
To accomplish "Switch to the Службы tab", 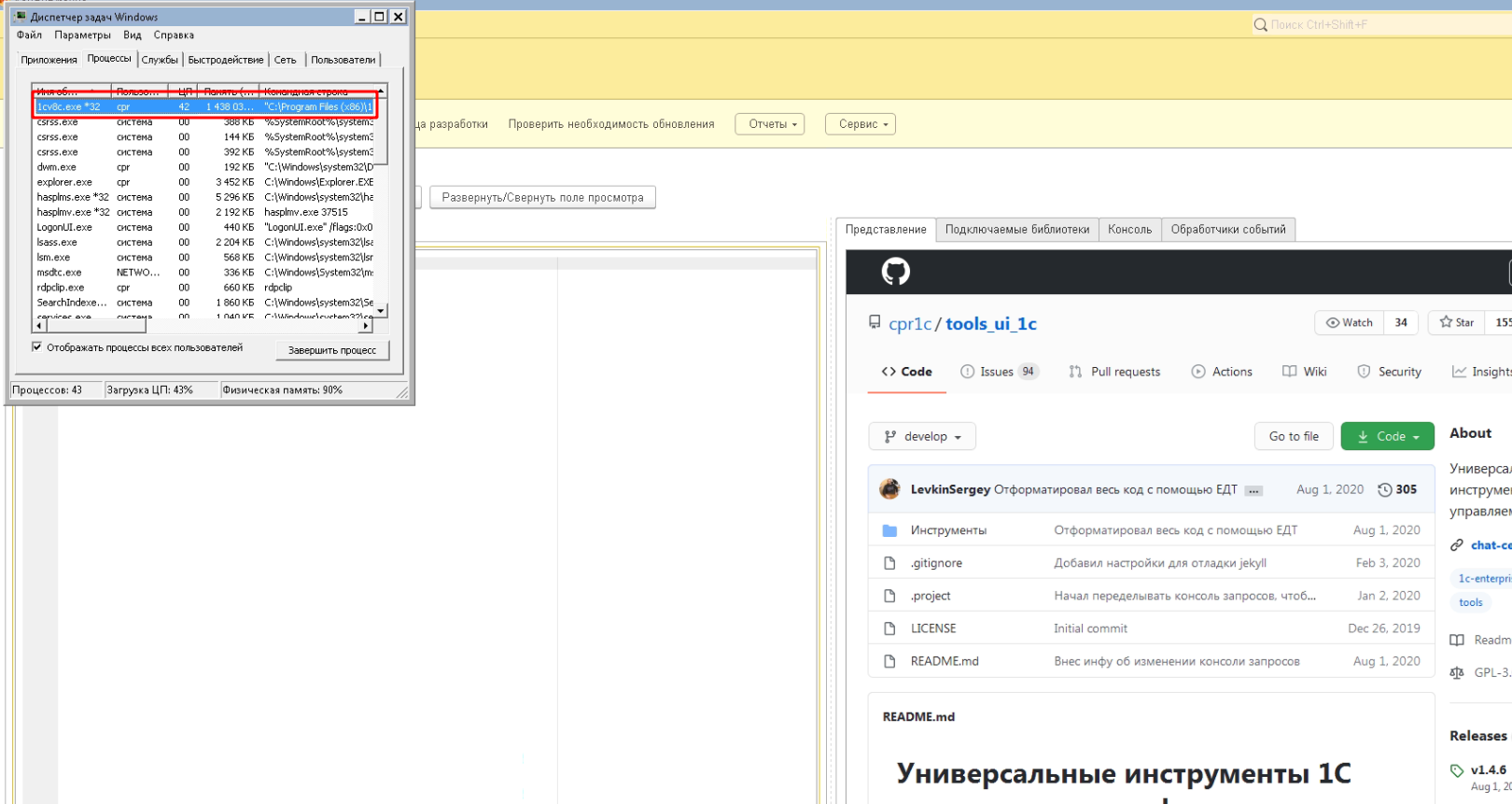I will [x=160, y=60].
